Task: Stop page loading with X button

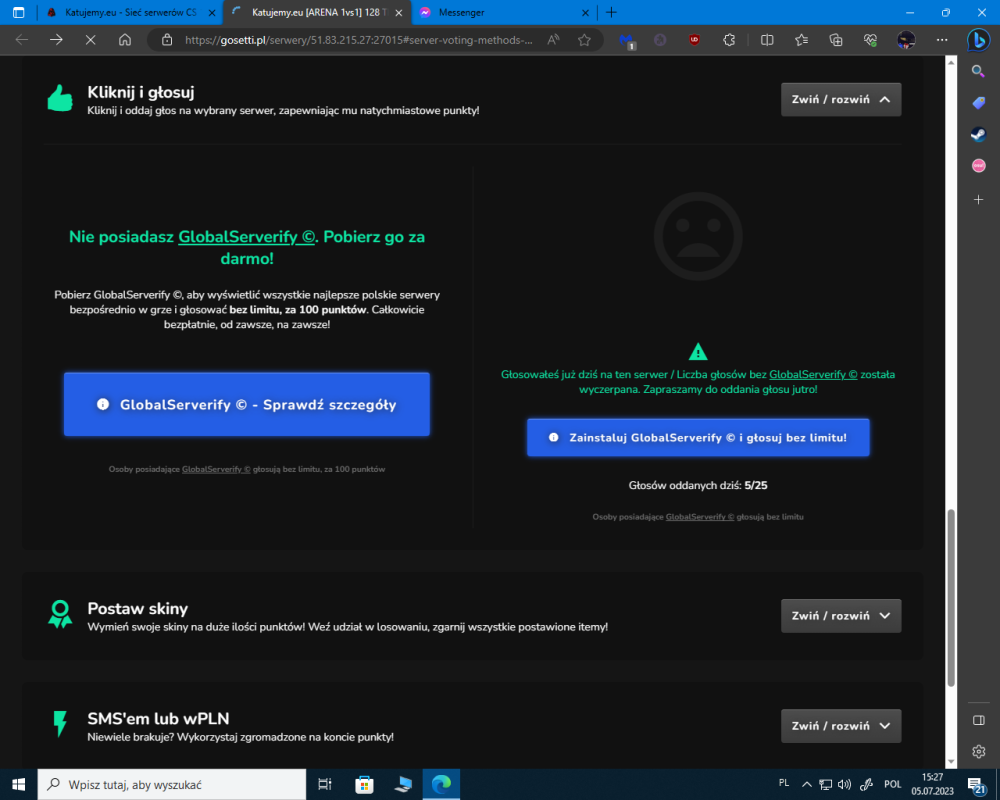Action: [91, 40]
